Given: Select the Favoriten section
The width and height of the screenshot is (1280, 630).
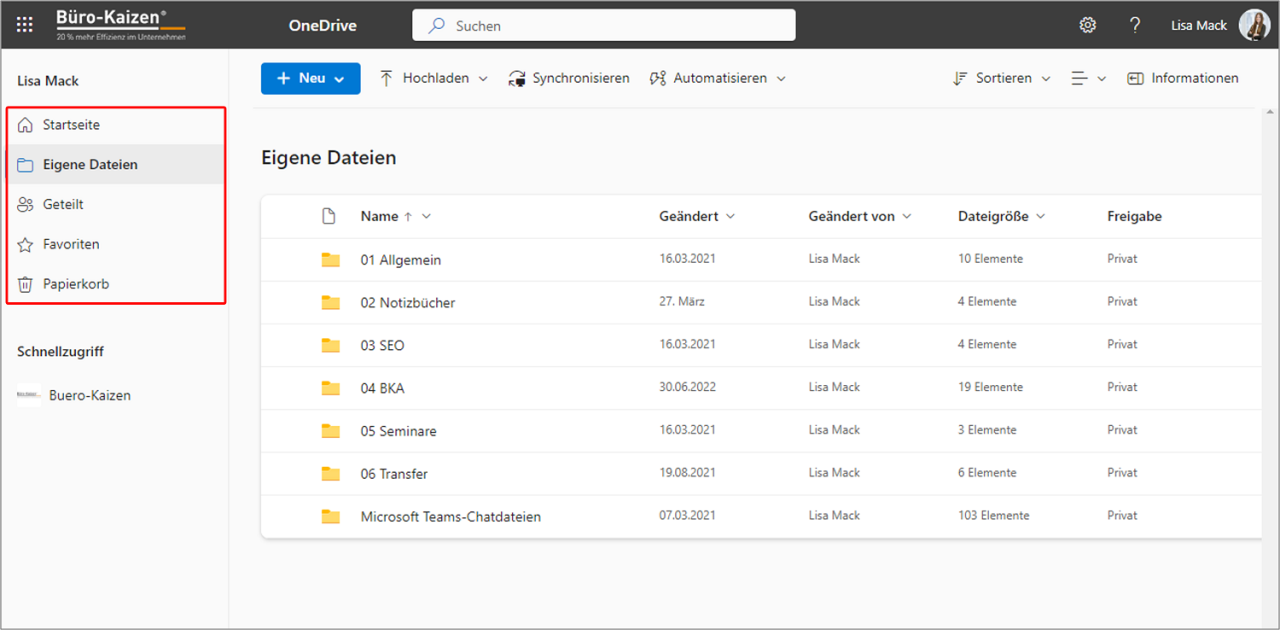Looking at the screenshot, I should [x=70, y=243].
